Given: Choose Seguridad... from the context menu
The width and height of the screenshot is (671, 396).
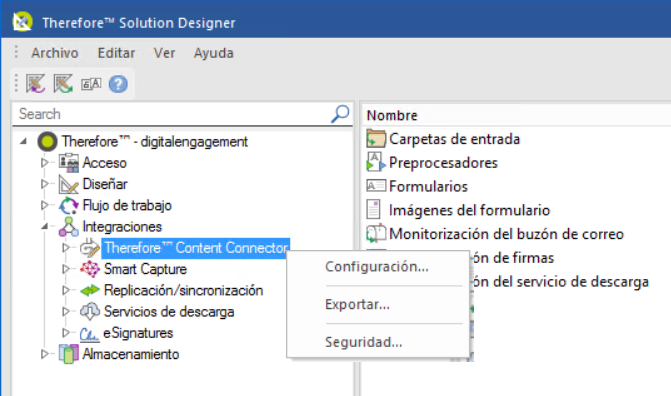Looking at the screenshot, I should [363, 342].
